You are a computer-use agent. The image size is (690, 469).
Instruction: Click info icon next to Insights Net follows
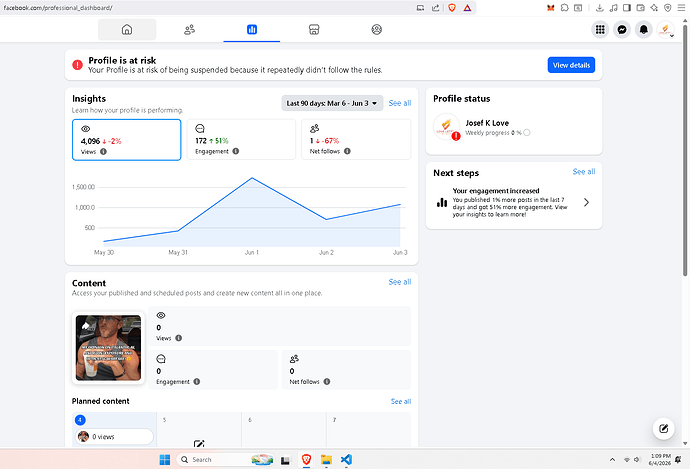pyautogui.click(x=347, y=151)
